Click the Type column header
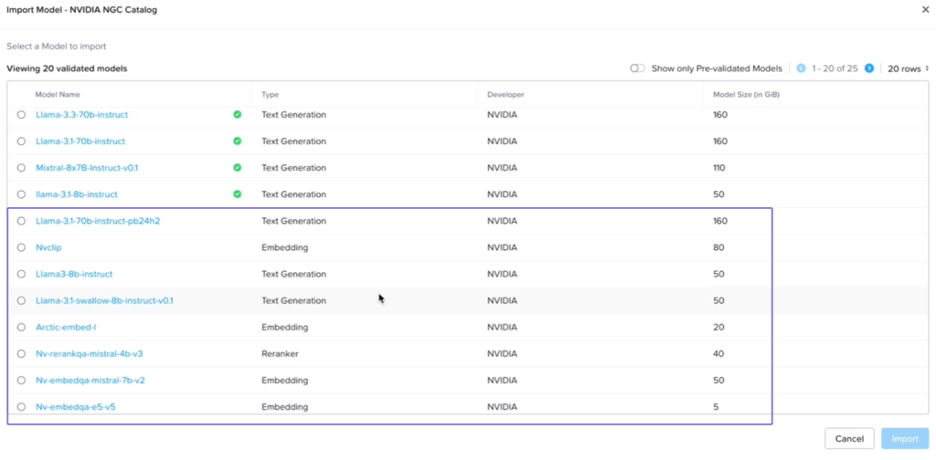The height and width of the screenshot is (460, 936). pyautogui.click(x=270, y=94)
